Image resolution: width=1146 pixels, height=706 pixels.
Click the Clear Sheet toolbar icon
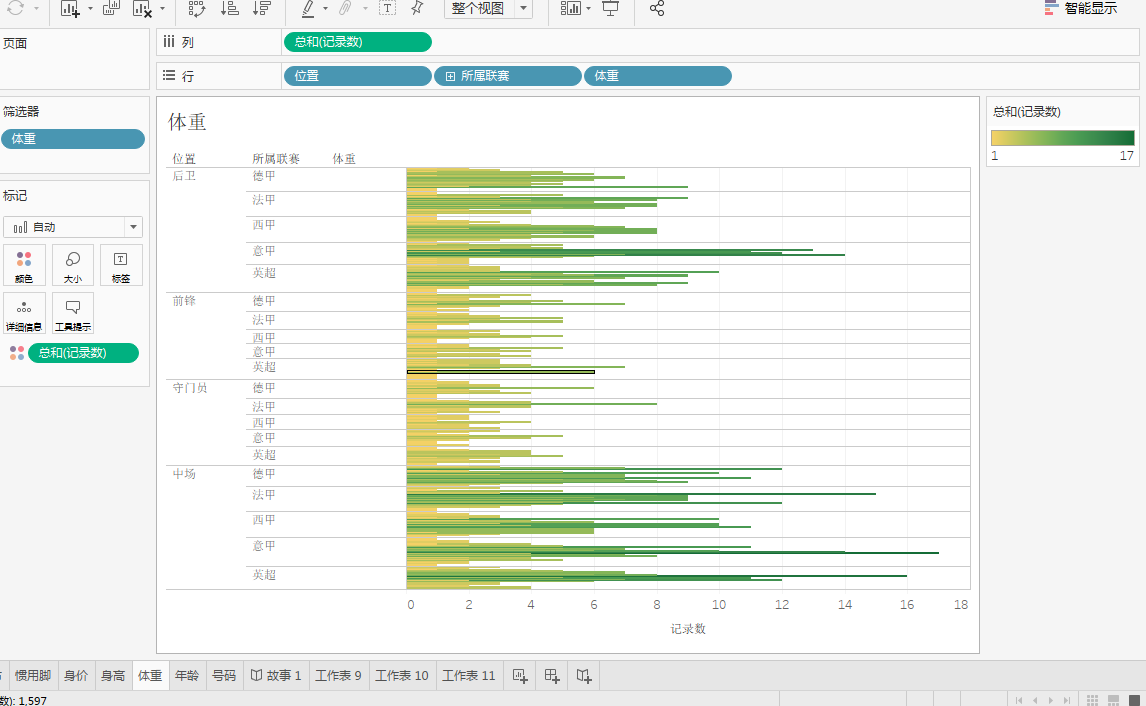(x=143, y=9)
